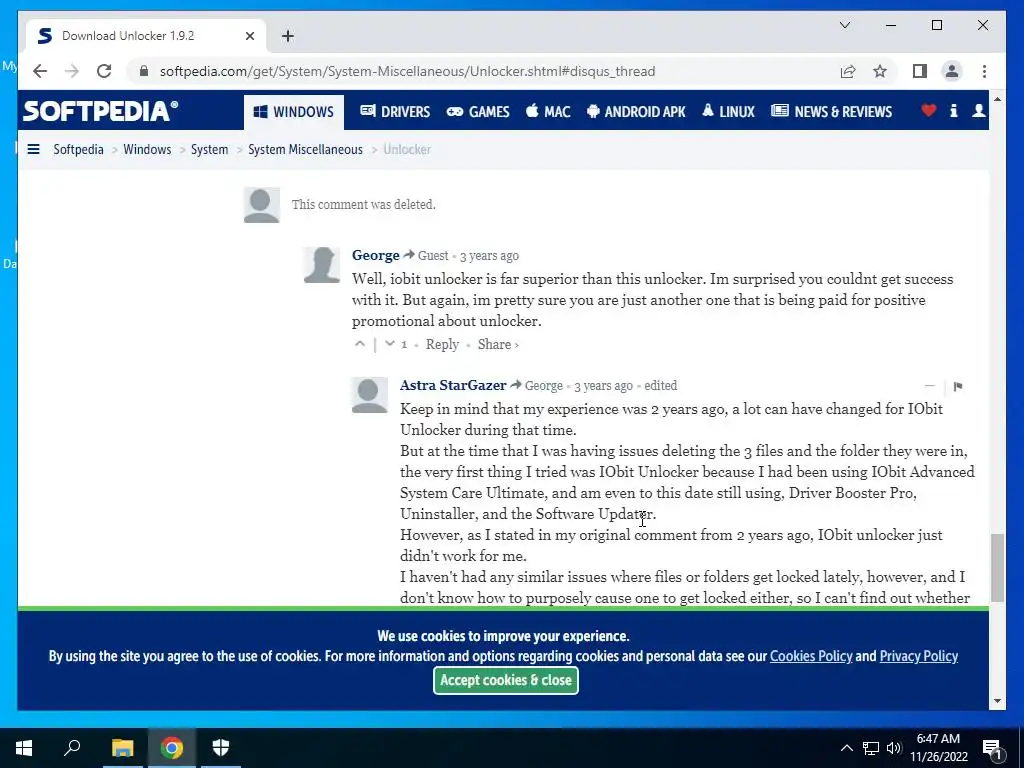Open the Mac section
The width and height of the screenshot is (1024, 768).
(548, 112)
